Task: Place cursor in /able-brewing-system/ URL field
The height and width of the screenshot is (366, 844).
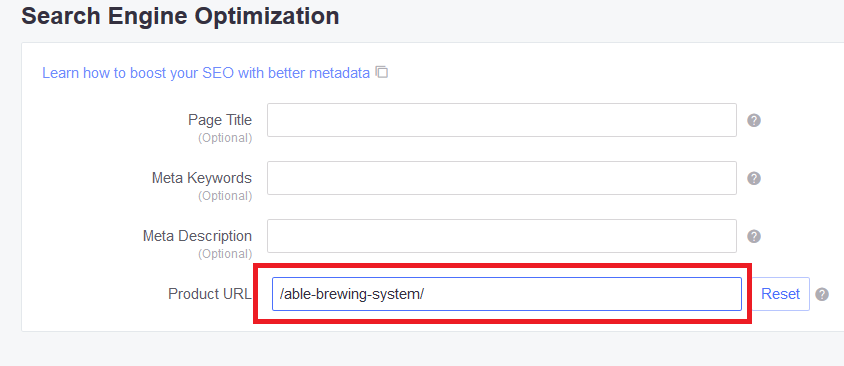Action: pos(507,294)
